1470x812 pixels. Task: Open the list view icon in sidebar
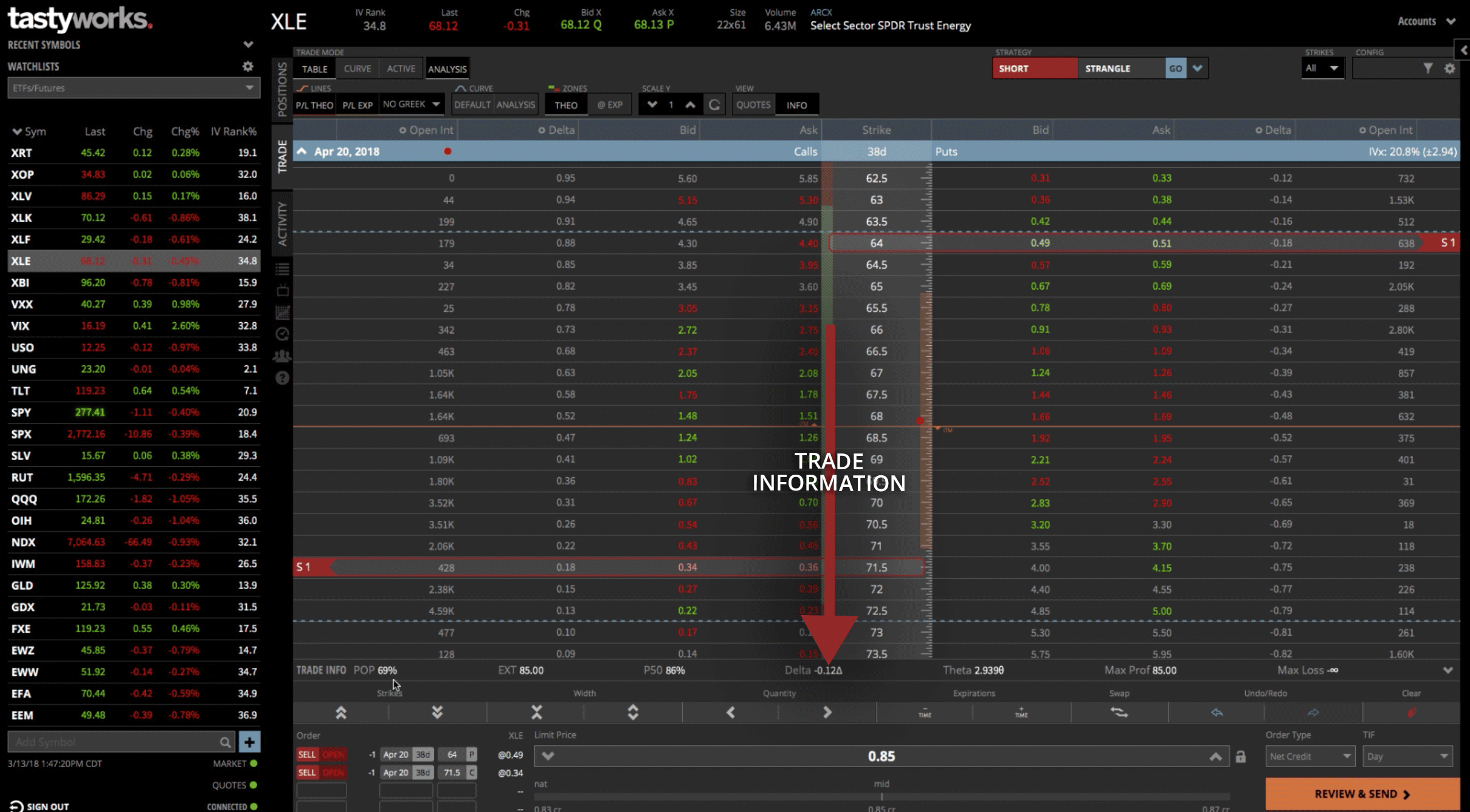tap(283, 269)
